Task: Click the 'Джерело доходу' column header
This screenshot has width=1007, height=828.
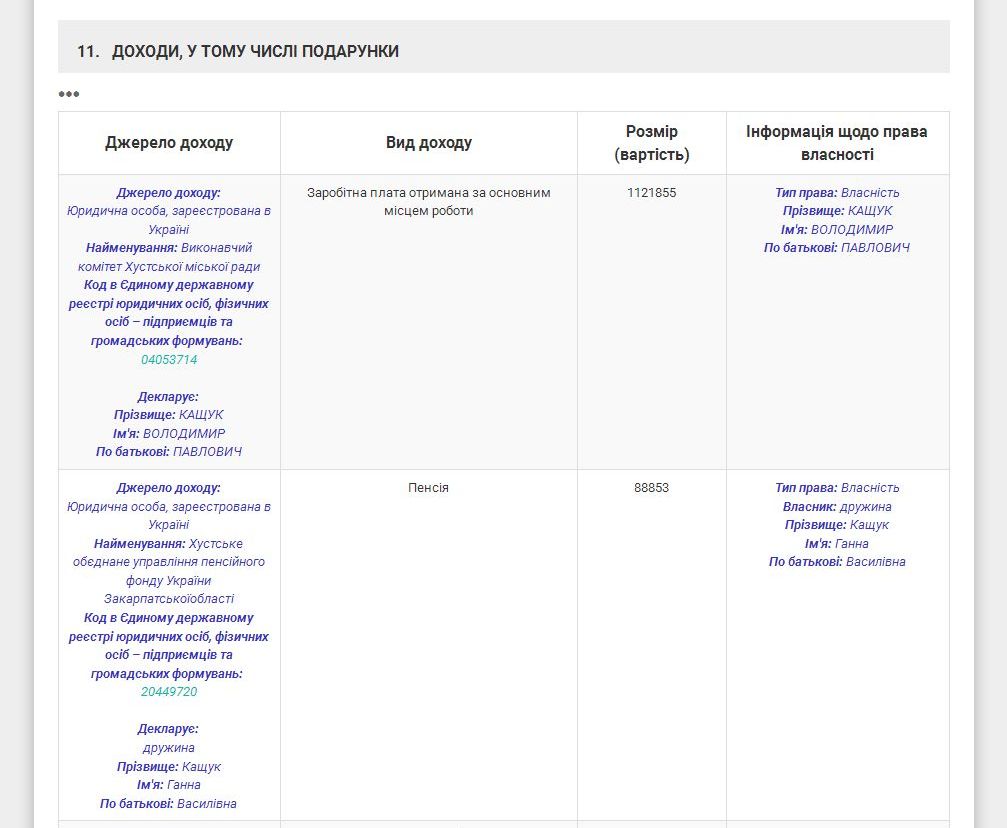Action: point(169,143)
